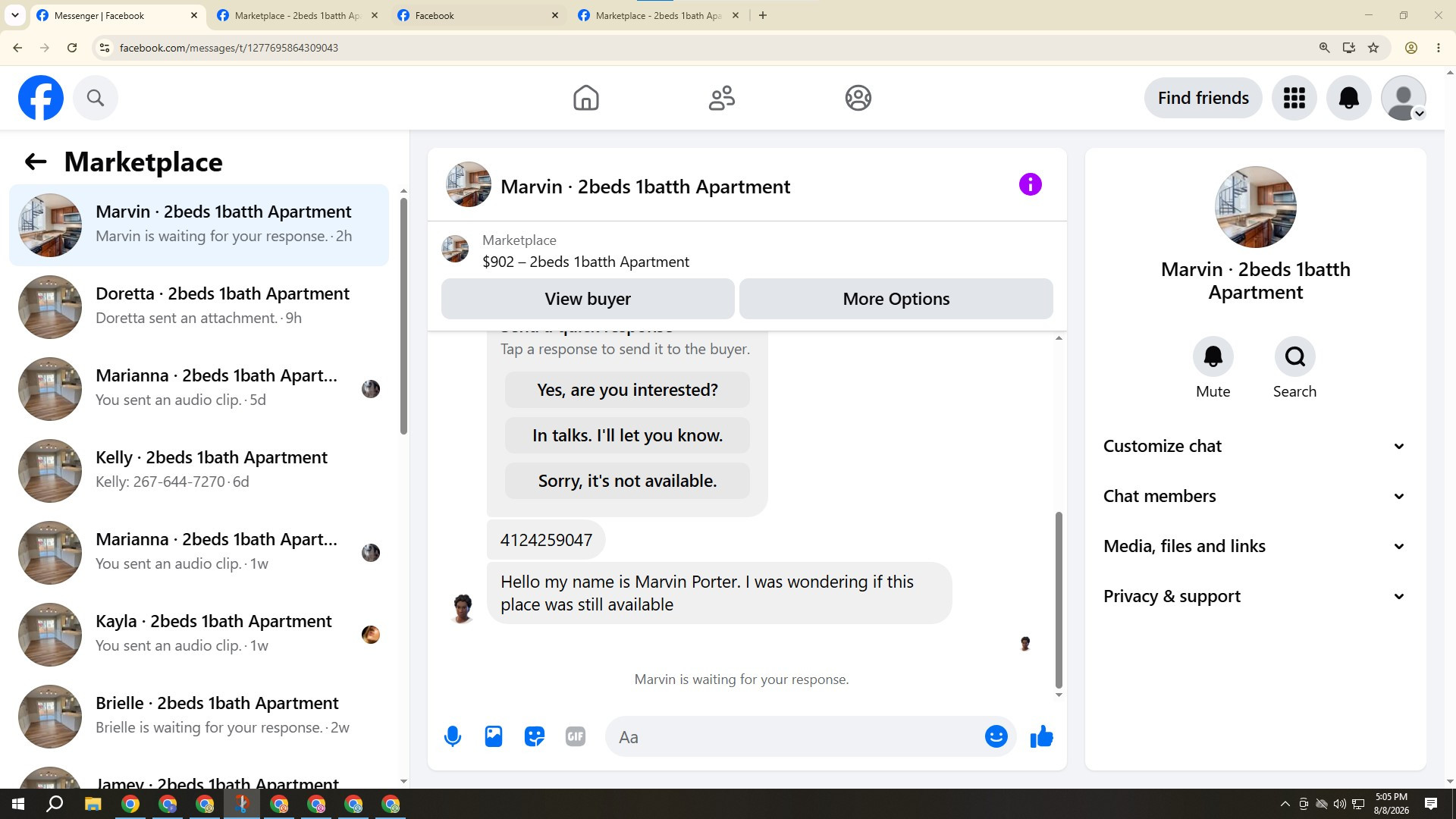The image size is (1456, 819).
Task: Open the Windows notification center
Action: coord(1431,804)
